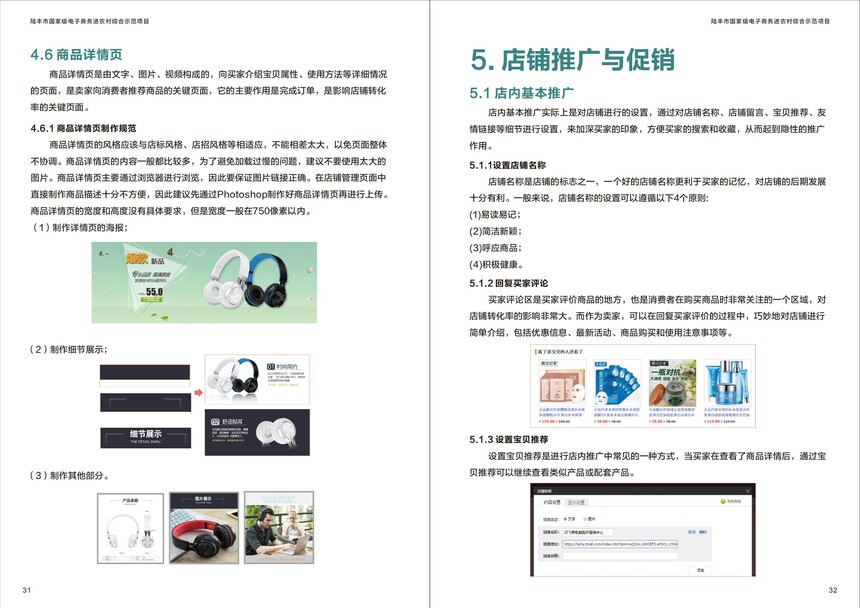860x608 pixels.
Task: Click the step text (1) 制作详情页的海报
Action: [x=80, y=228]
